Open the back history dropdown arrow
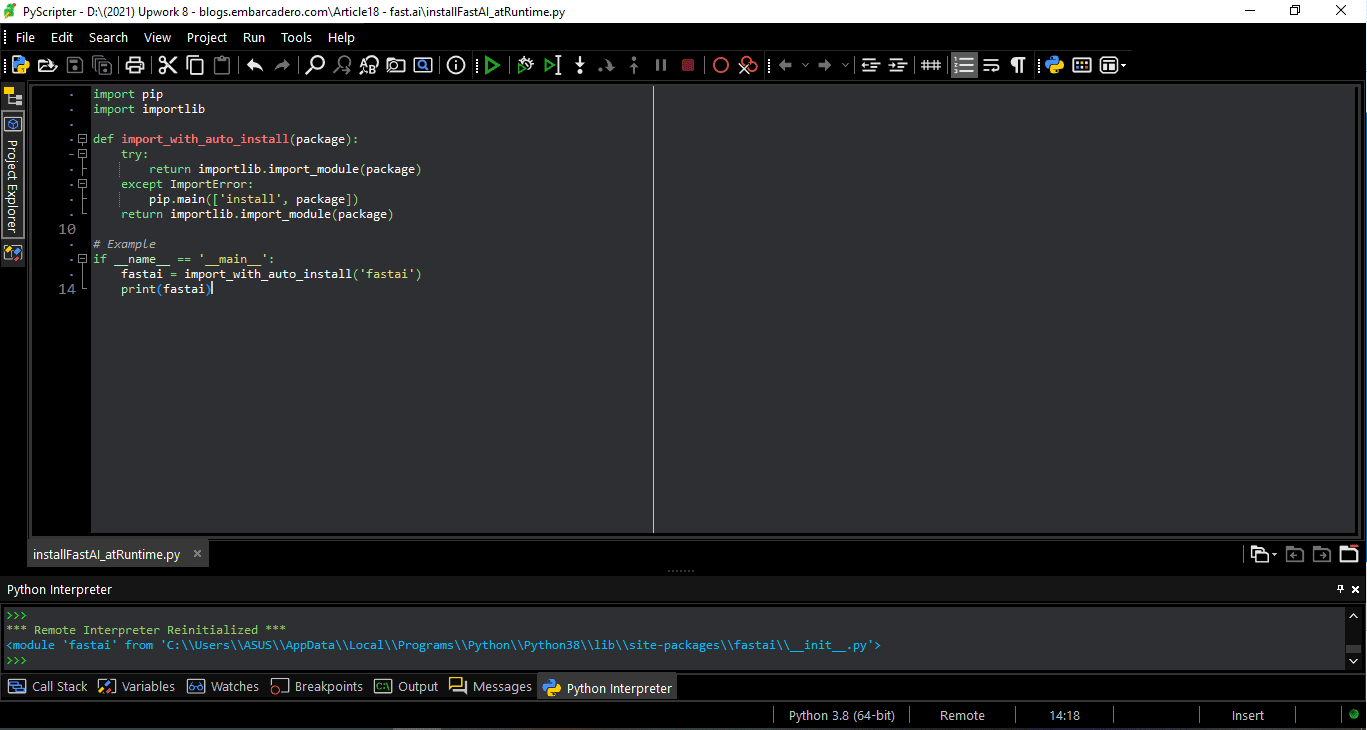Viewport: 1367px width, 730px height. pyautogui.click(x=805, y=65)
